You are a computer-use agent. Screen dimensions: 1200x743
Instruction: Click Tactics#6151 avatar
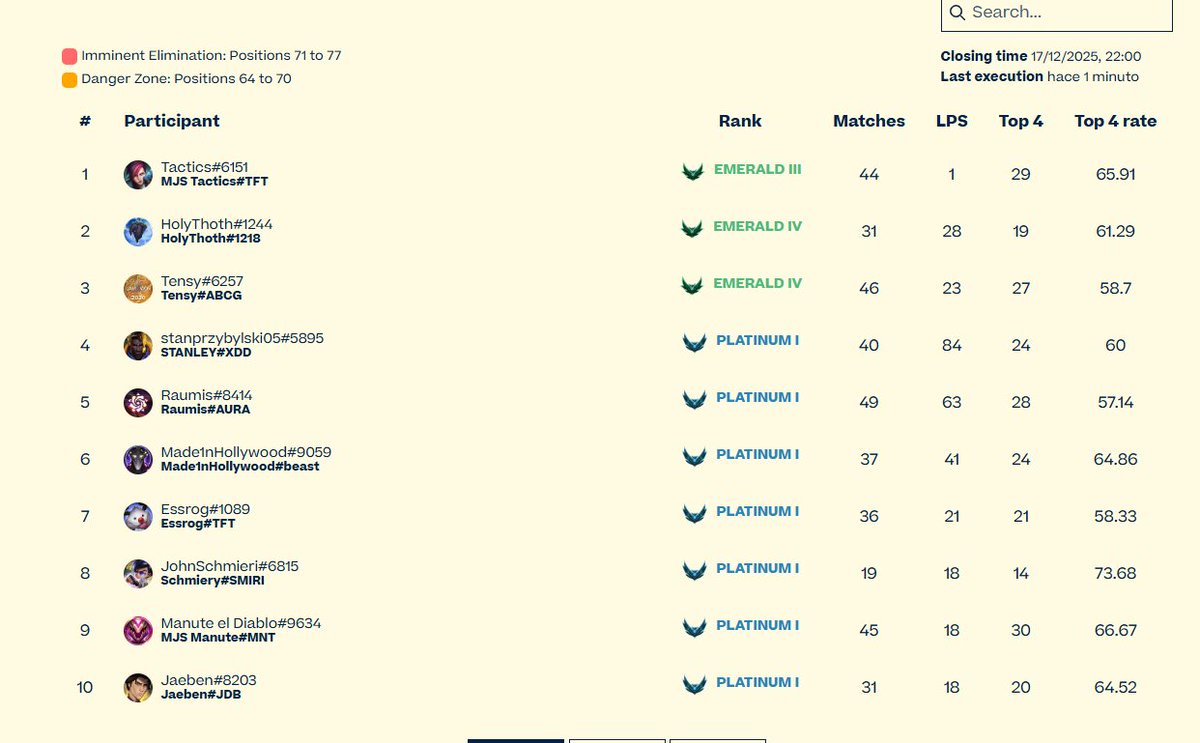[x=138, y=174]
